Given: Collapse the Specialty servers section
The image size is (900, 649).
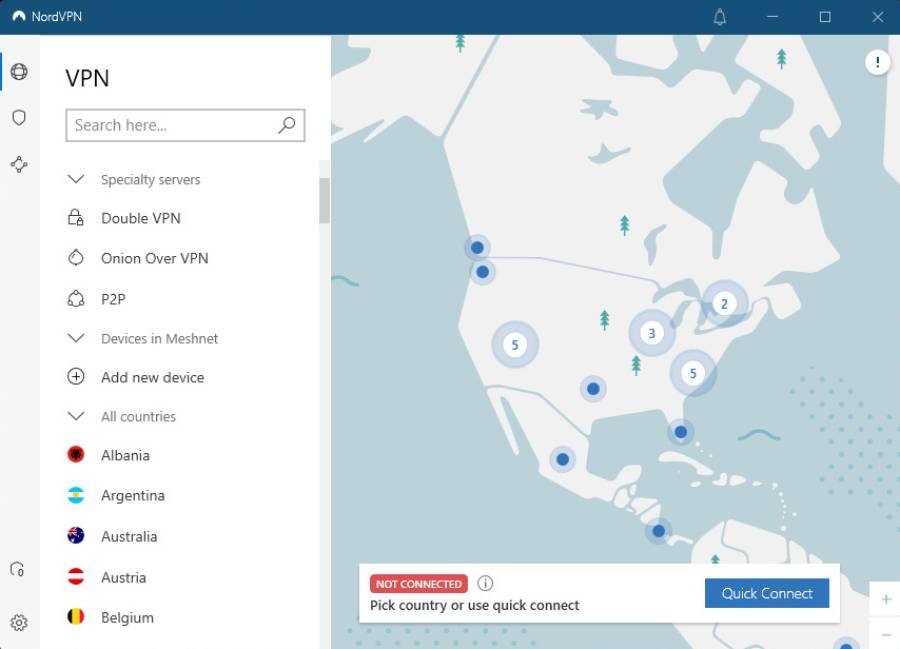Looking at the screenshot, I should (x=76, y=179).
